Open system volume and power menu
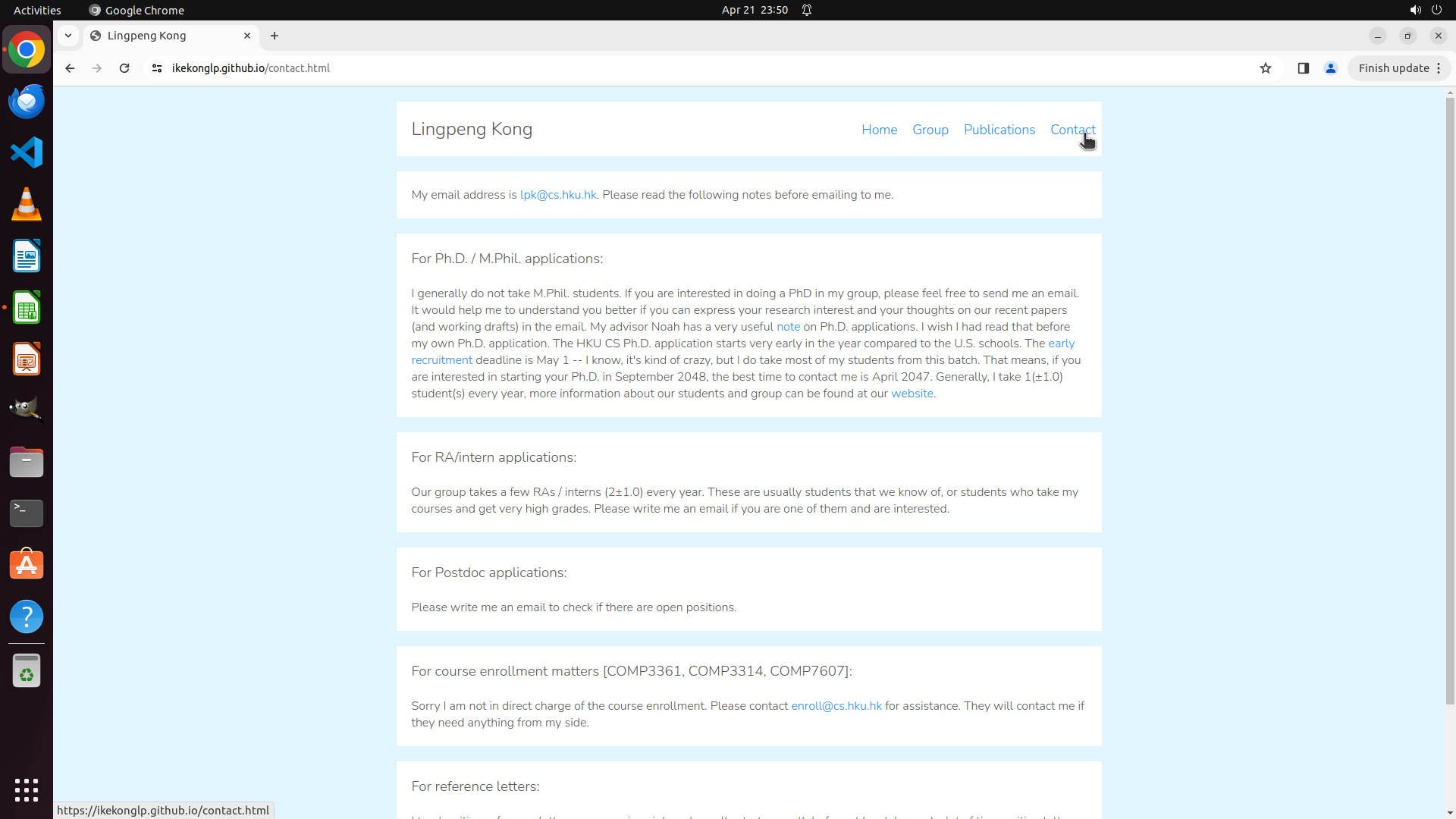Screen dimensions: 1456x819 click(1425, 10)
